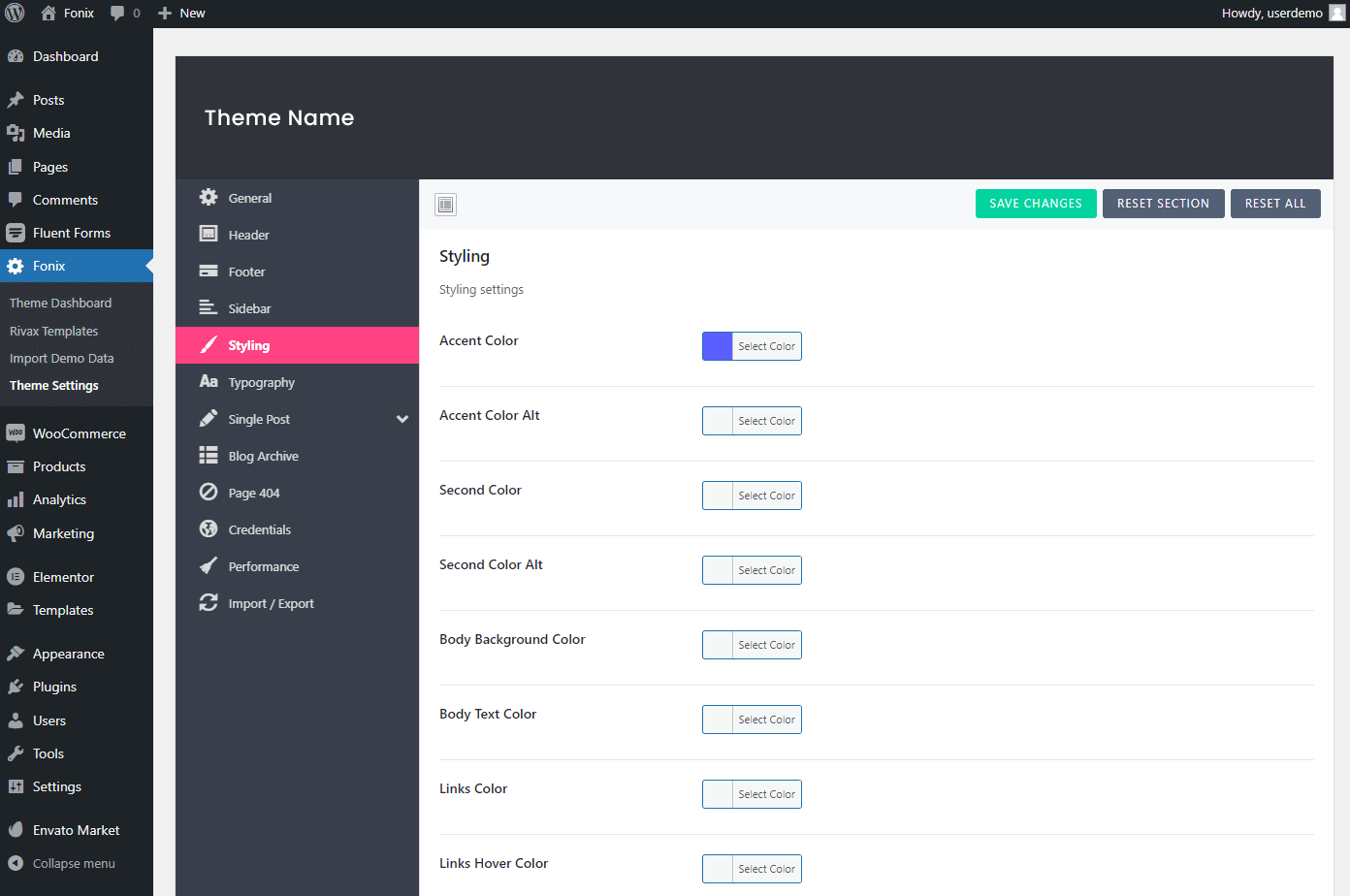Click the Header panel icon
Image resolution: width=1350 pixels, height=896 pixels.
(209, 234)
